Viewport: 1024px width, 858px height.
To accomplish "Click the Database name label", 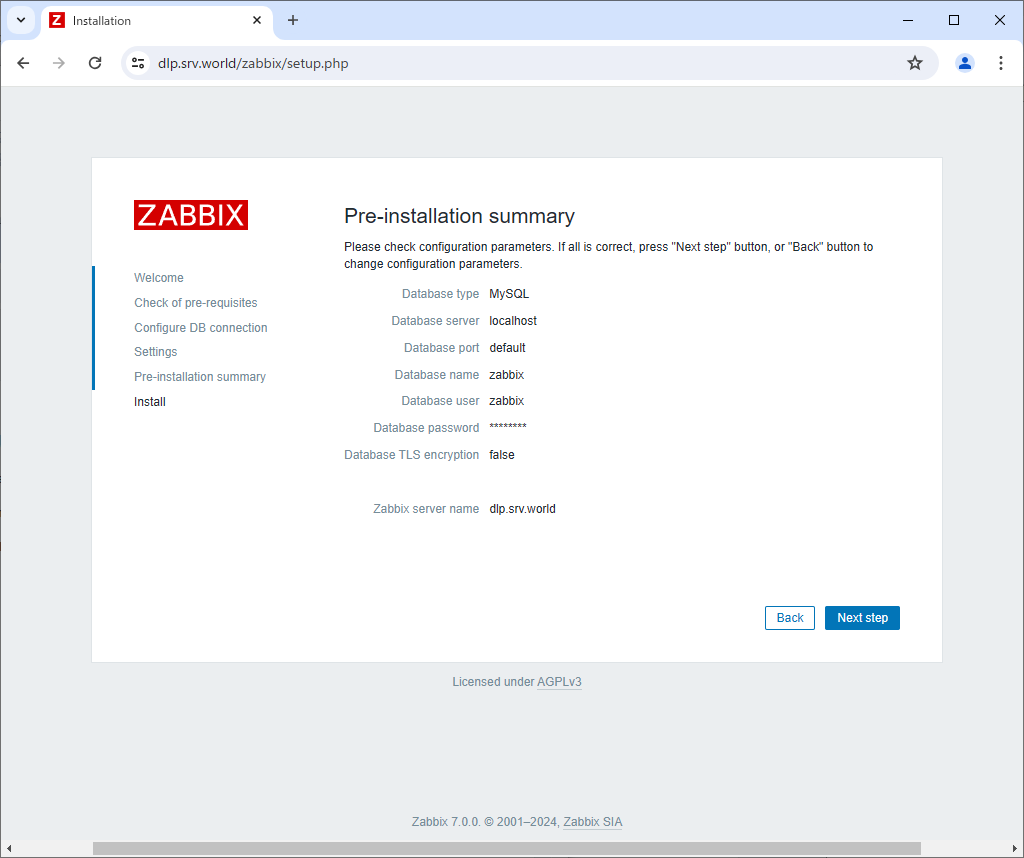I will tap(436, 375).
